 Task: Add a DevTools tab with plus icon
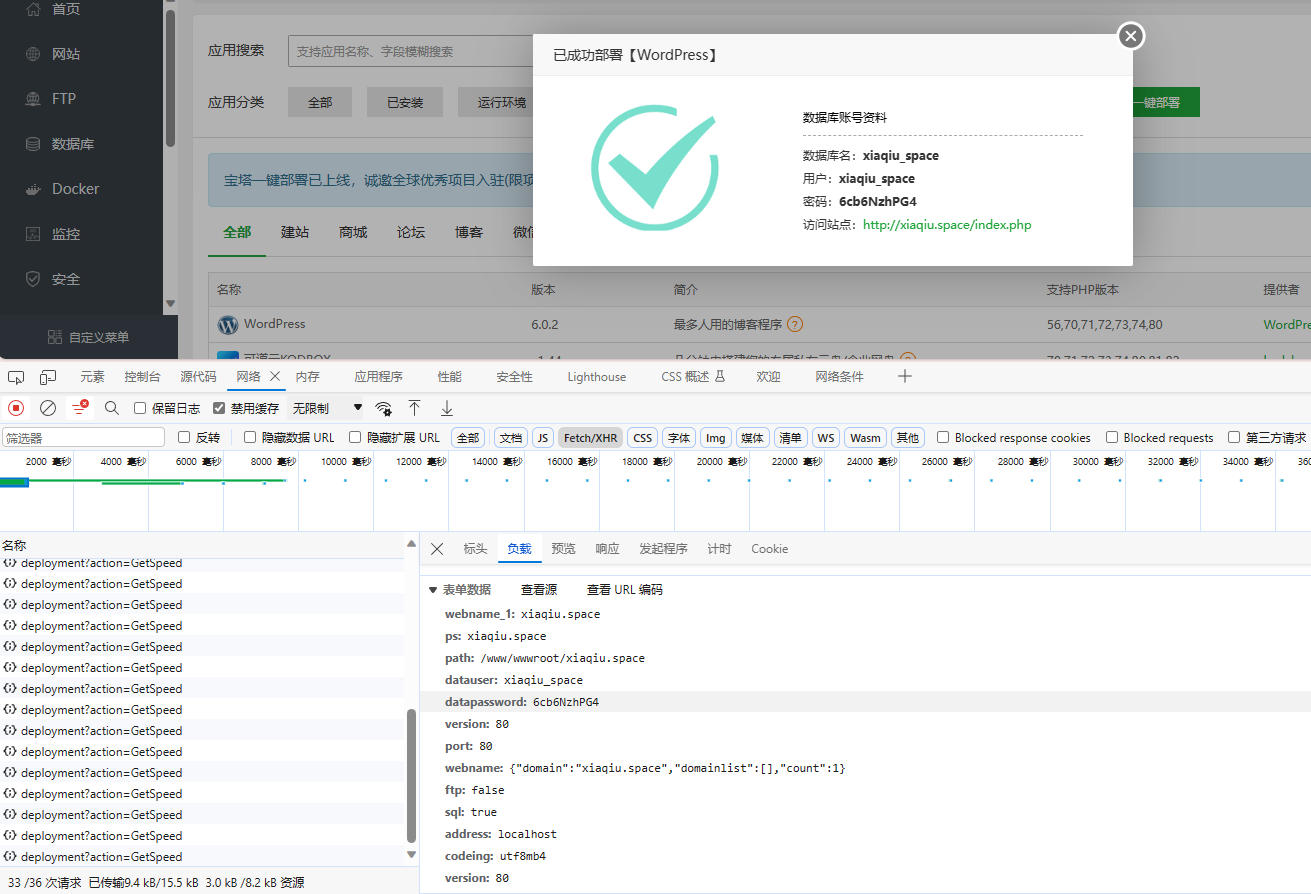click(905, 376)
